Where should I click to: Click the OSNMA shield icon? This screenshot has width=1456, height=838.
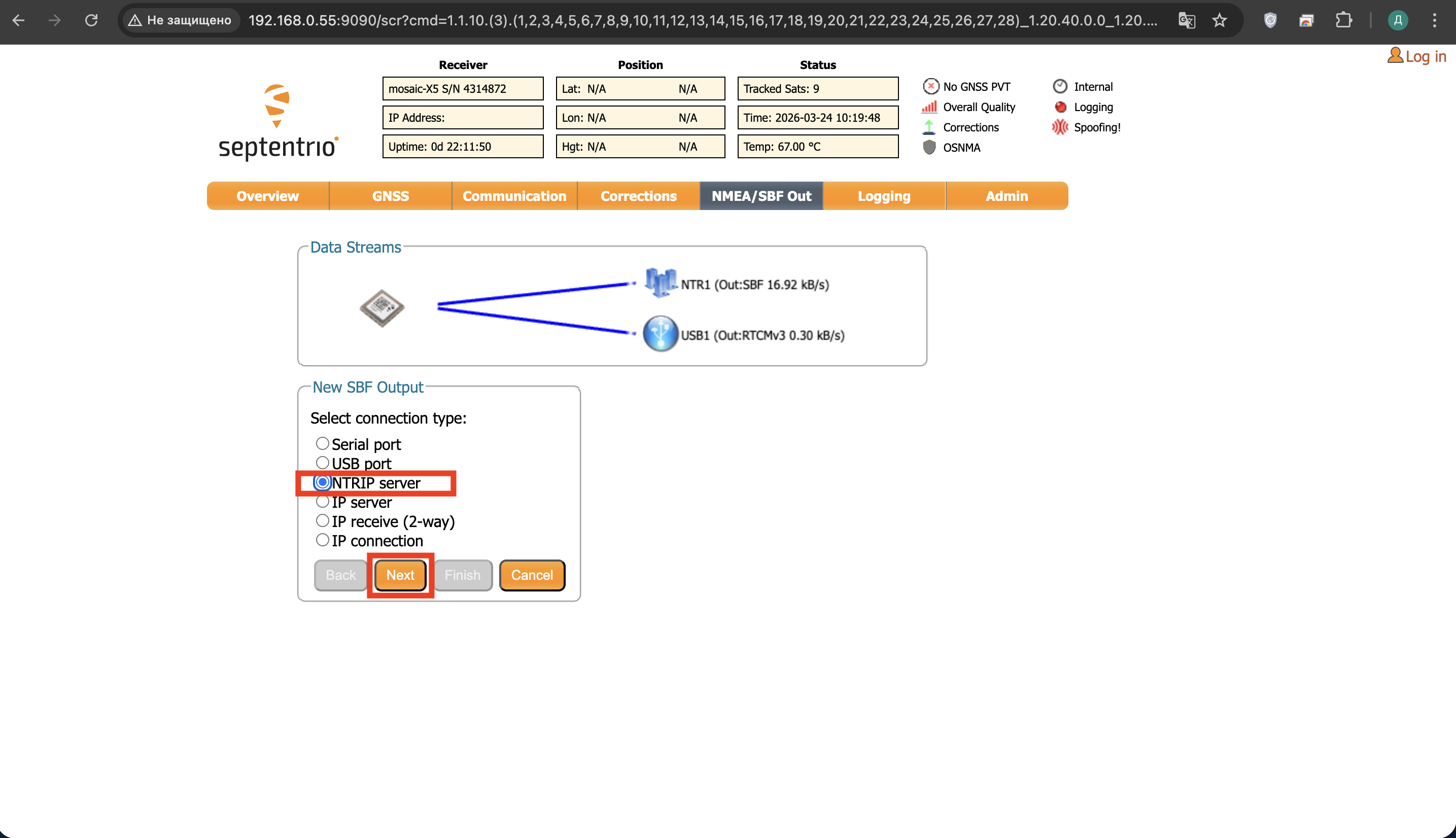point(929,147)
